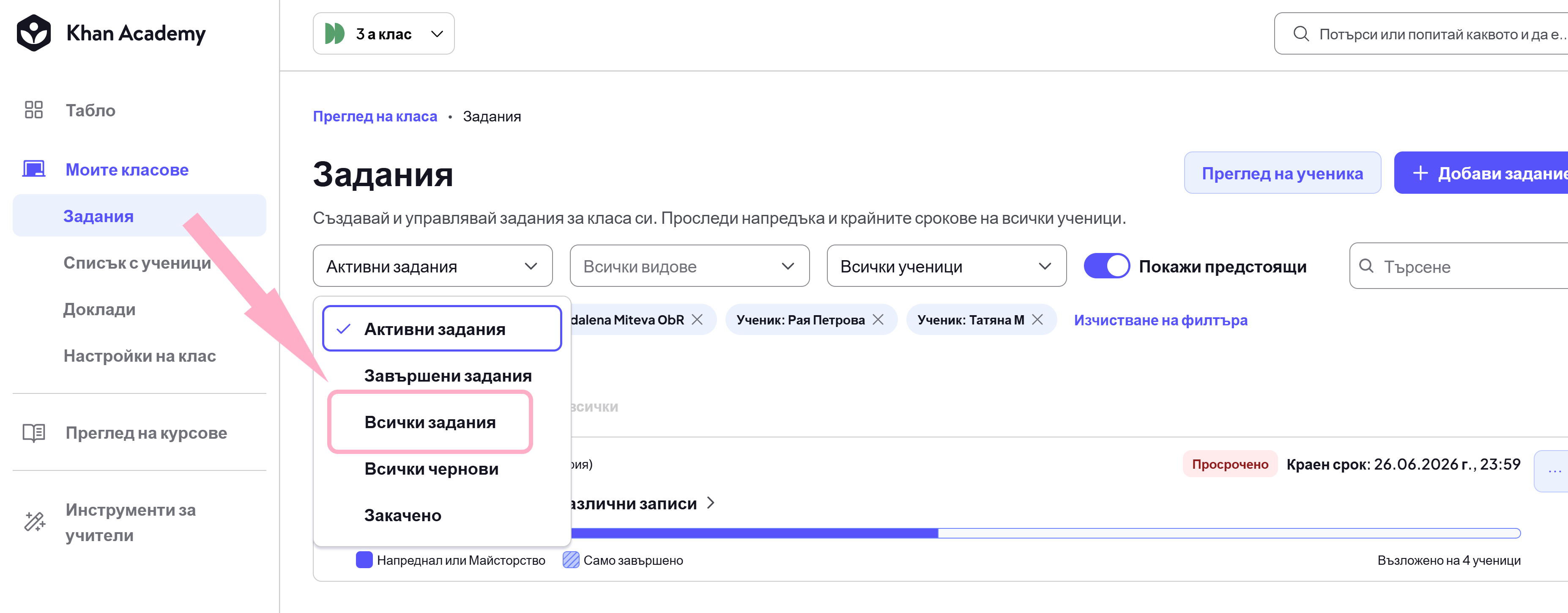Remove the Ученик: Рая Петрова filter chip

(x=878, y=319)
